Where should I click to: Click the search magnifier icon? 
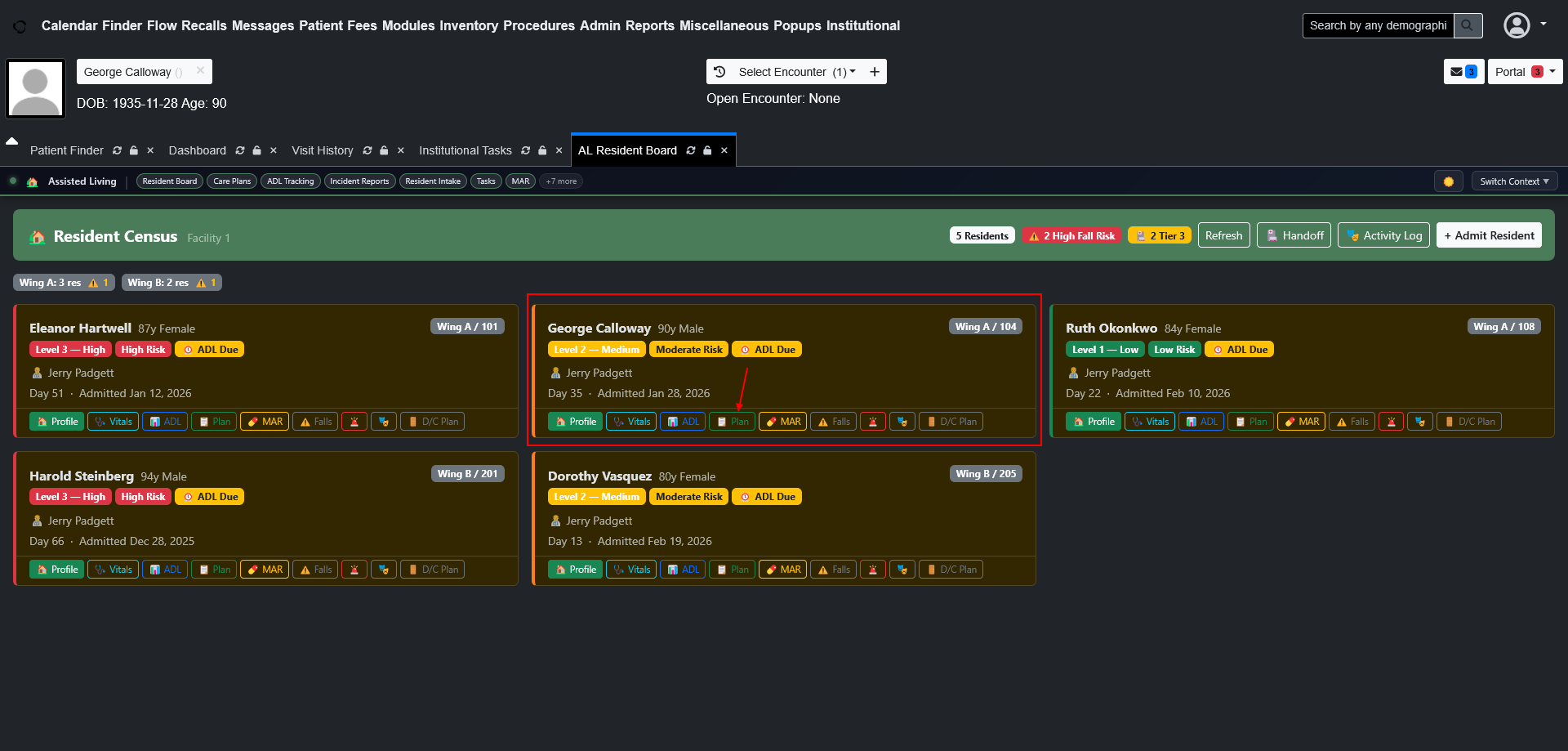coord(1468,25)
